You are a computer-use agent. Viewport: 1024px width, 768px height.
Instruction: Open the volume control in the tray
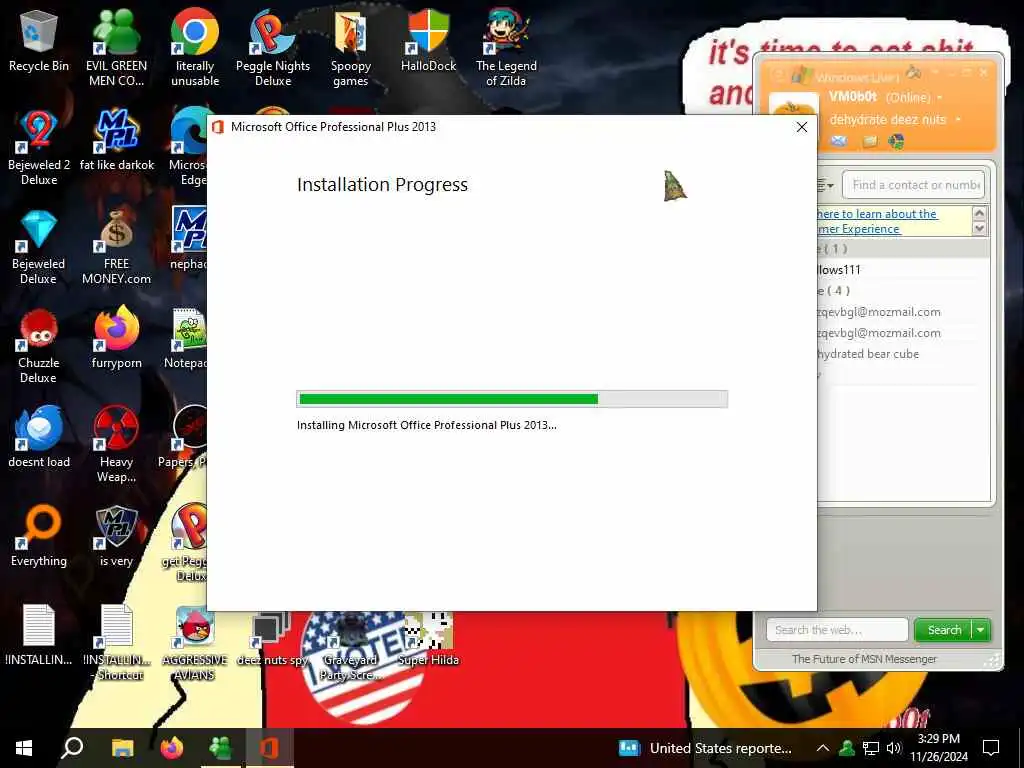click(x=893, y=748)
